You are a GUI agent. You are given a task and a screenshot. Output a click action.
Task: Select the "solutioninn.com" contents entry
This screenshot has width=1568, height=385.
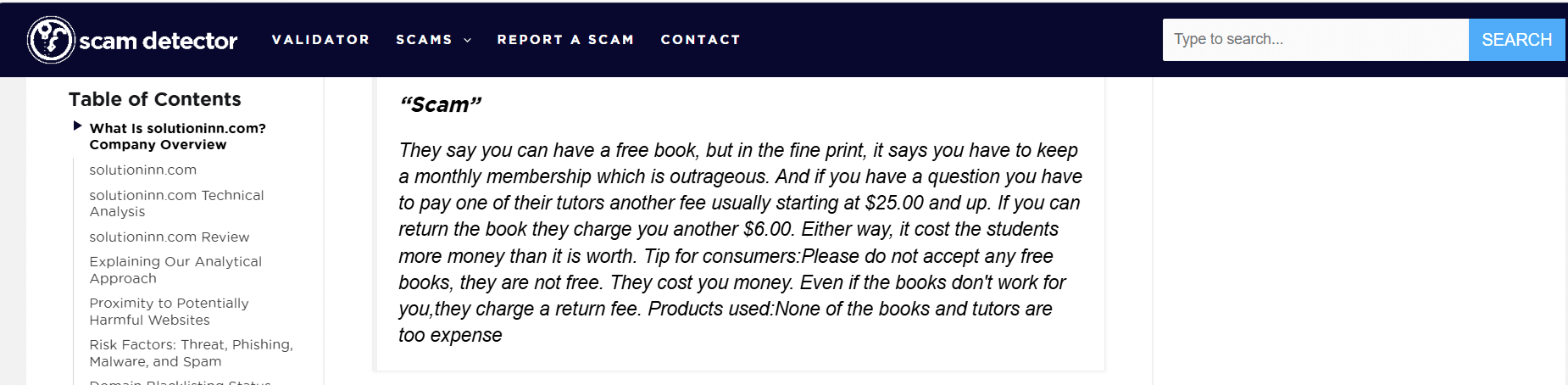pyautogui.click(x=143, y=170)
